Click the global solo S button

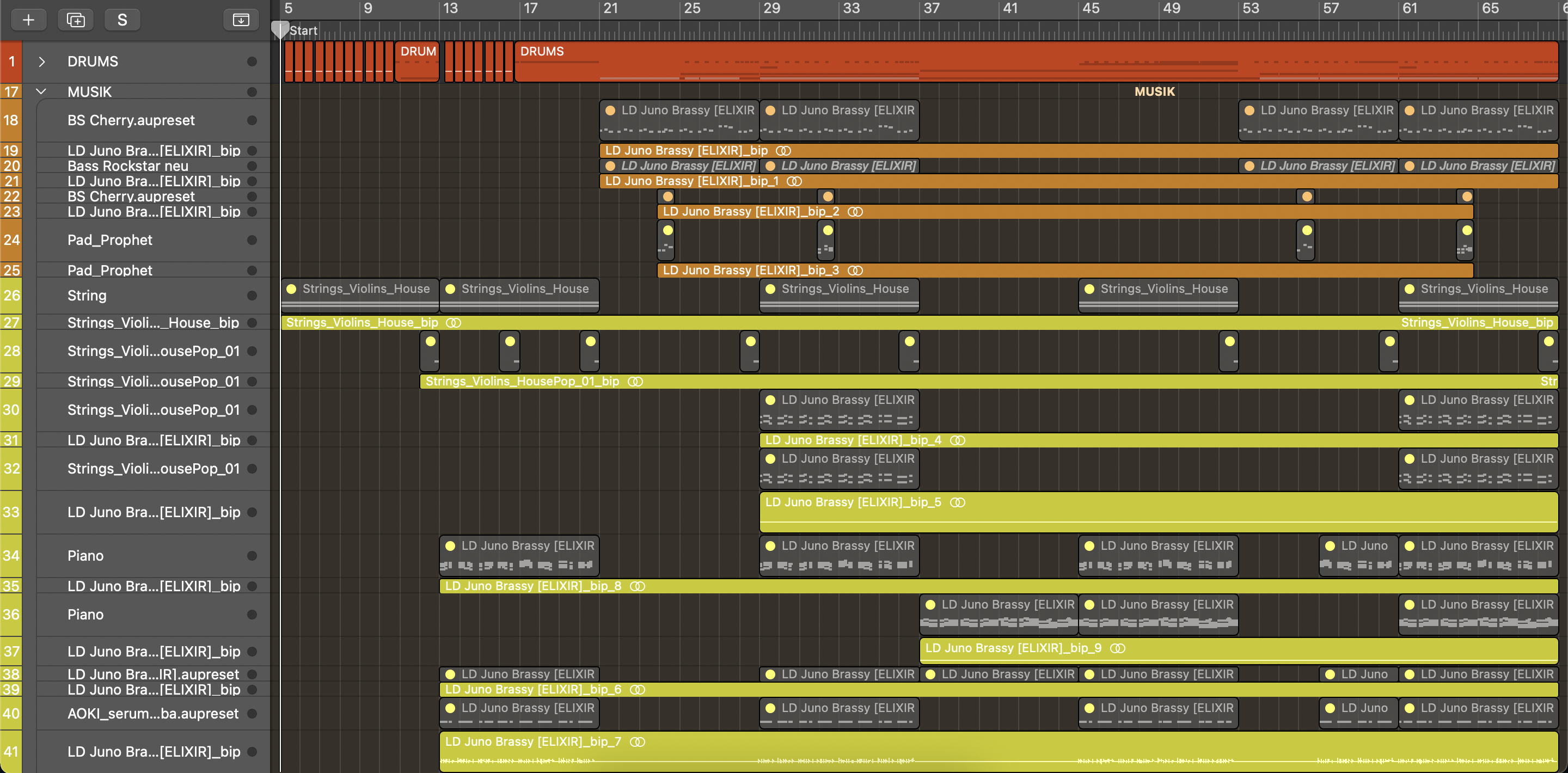pyautogui.click(x=122, y=20)
